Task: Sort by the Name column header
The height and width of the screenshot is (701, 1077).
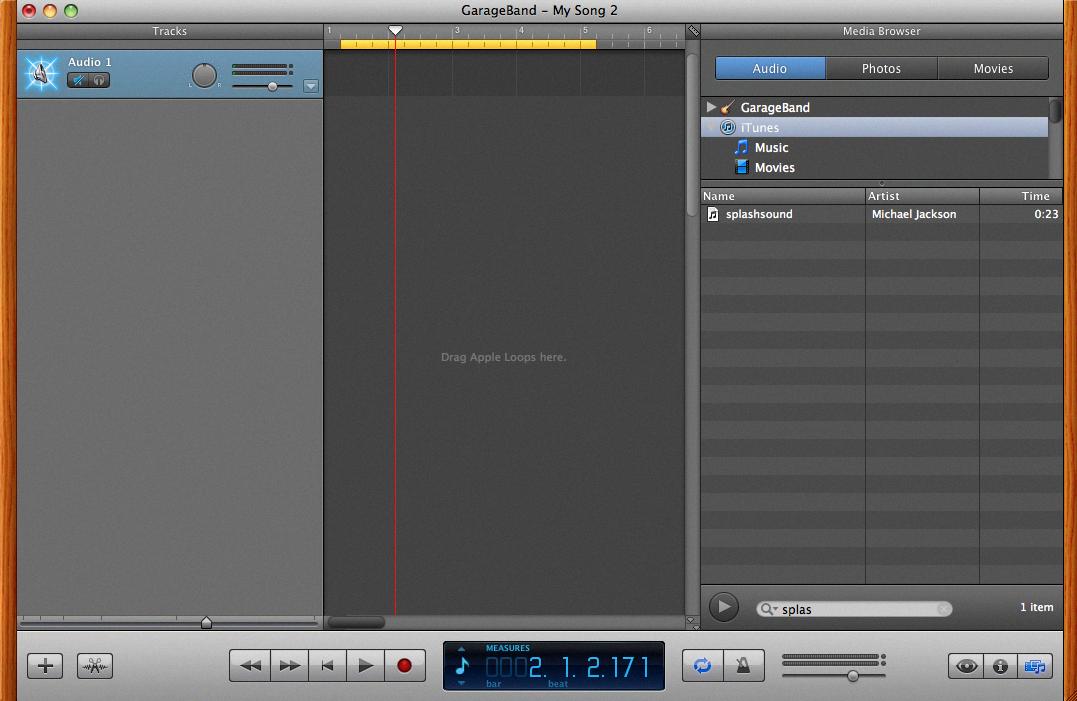Action: [x=783, y=196]
